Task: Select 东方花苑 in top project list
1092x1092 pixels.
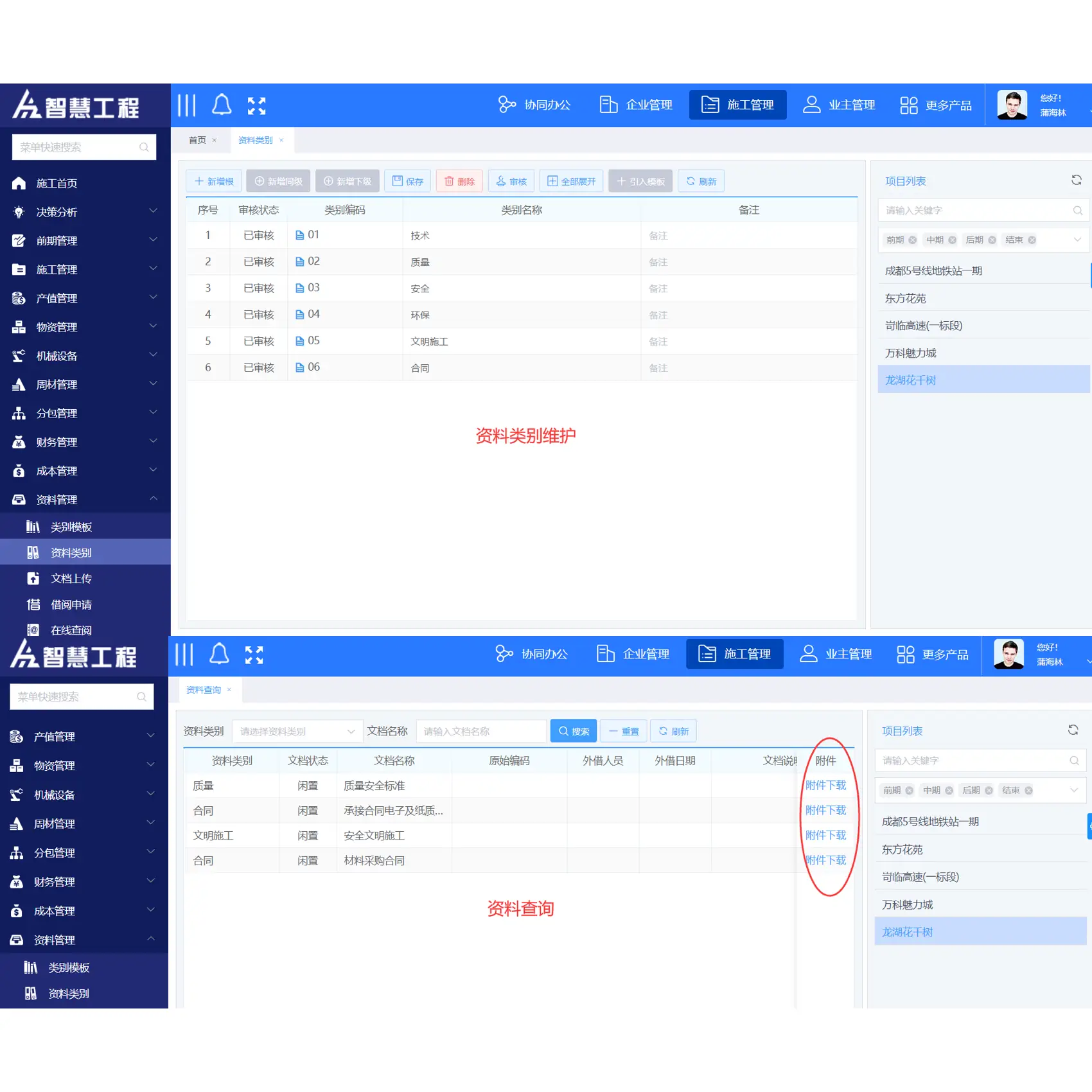Action: point(983,298)
